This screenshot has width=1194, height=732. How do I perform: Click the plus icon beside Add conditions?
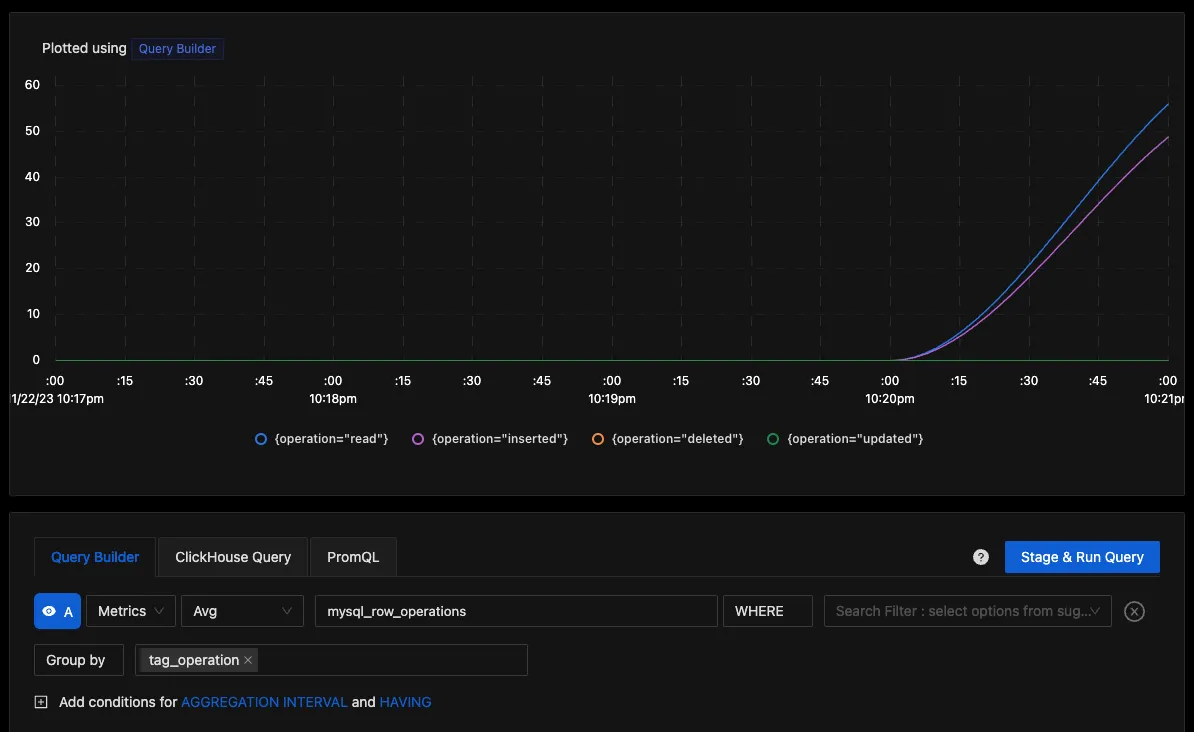point(41,702)
